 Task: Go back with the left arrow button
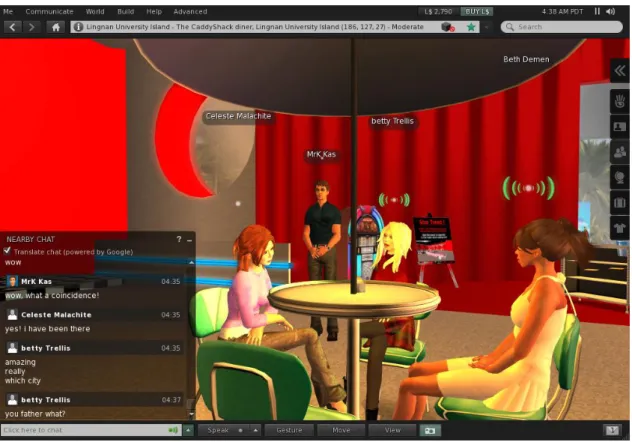click(12, 27)
